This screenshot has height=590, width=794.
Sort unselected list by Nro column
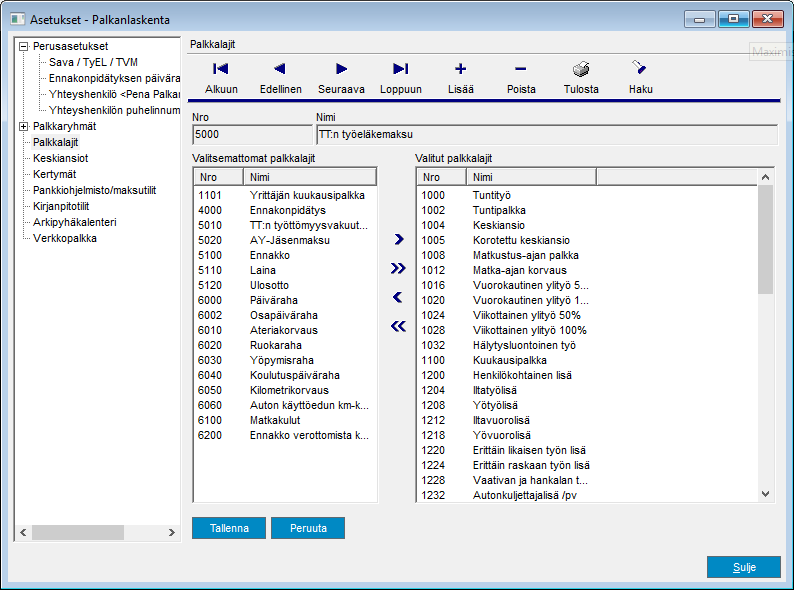point(219,177)
